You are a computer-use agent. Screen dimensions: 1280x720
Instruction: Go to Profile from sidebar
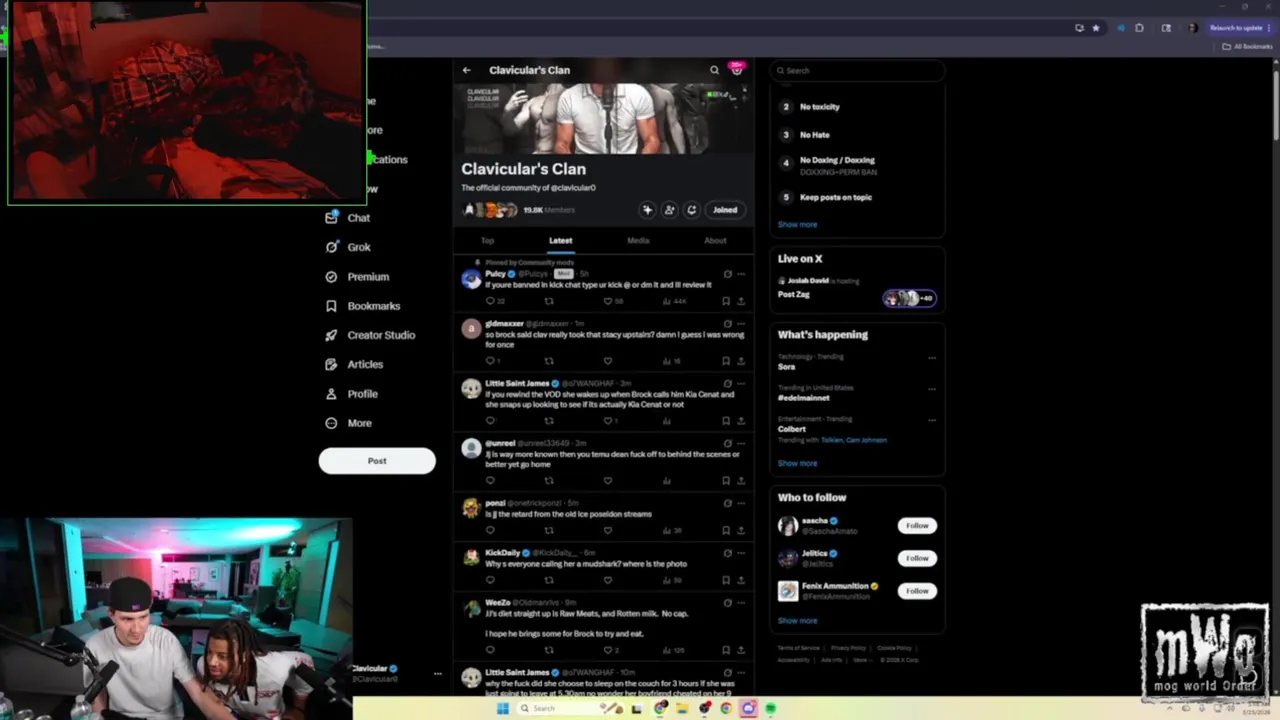click(x=351, y=394)
